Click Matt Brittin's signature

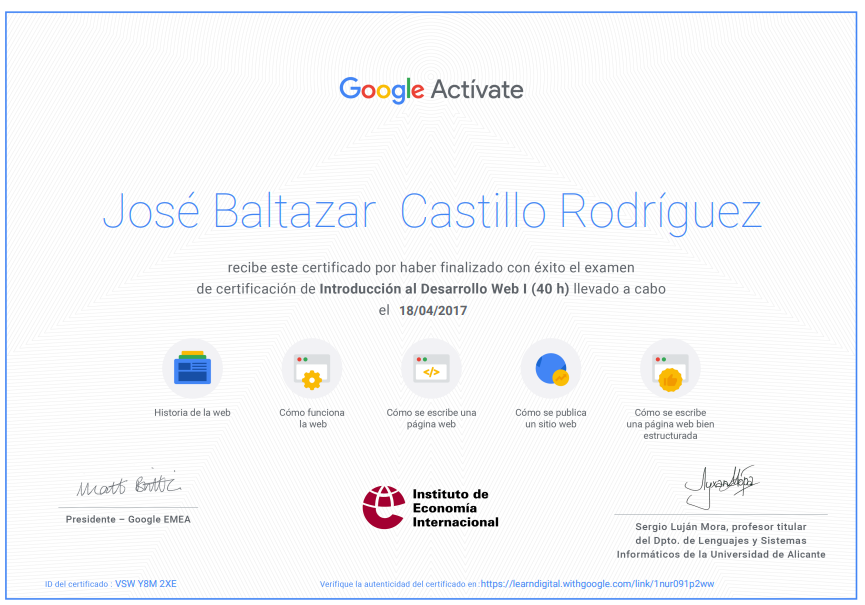point(129,485)
